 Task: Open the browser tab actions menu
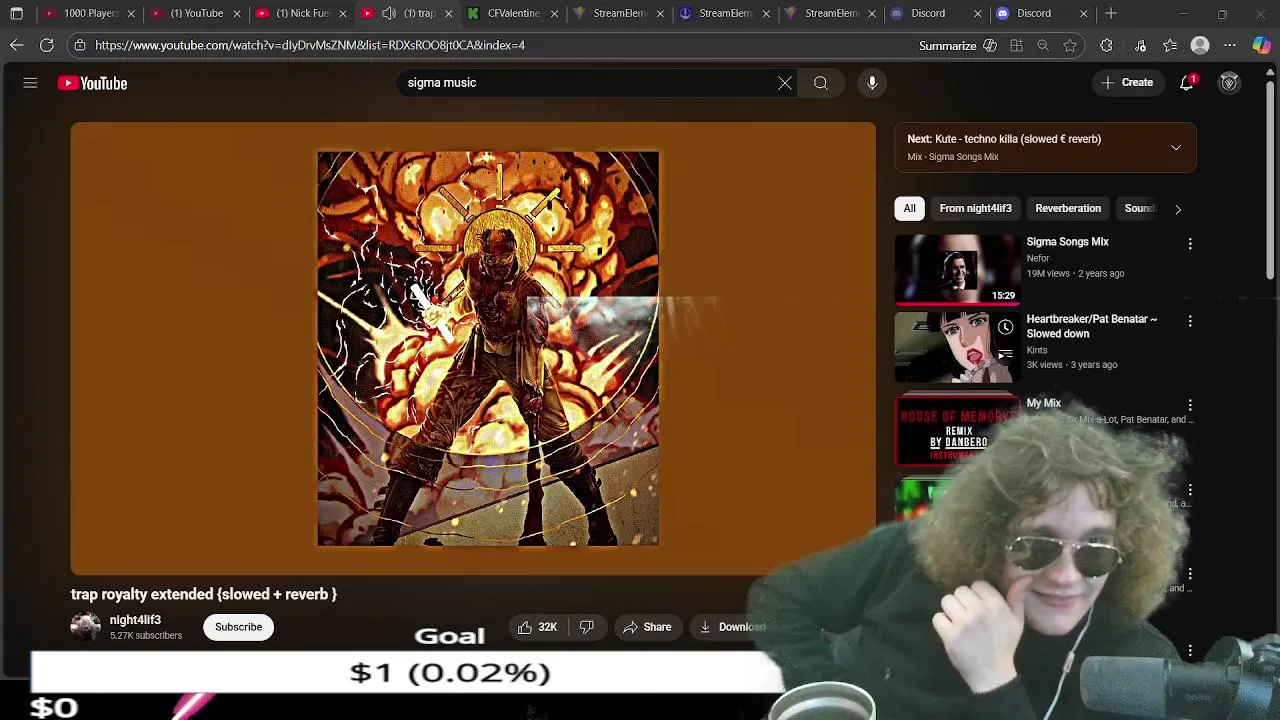pyautogui.click(x=16, y=14)
